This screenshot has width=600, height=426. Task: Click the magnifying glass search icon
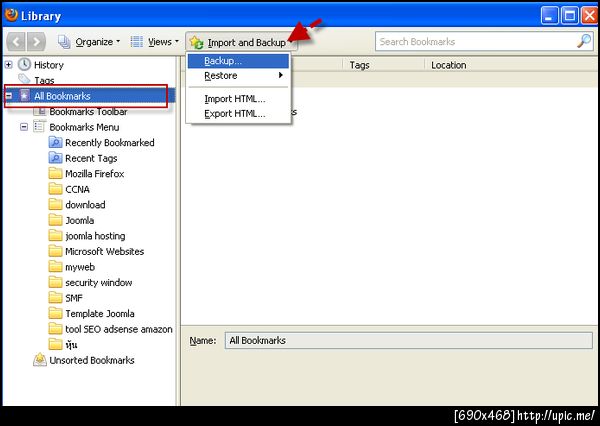584,41
